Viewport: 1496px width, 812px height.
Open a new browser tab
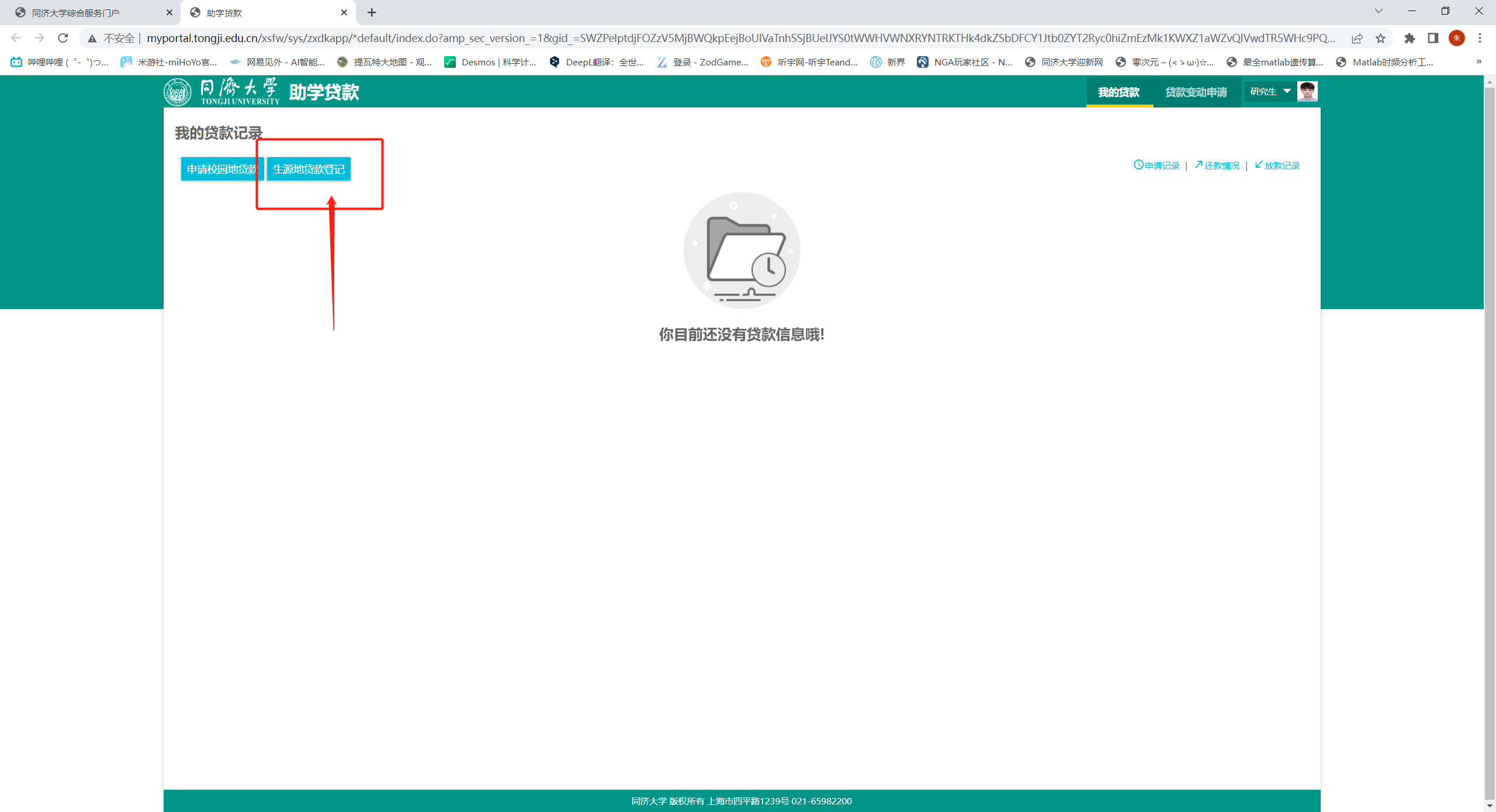[x=372, y=12]
